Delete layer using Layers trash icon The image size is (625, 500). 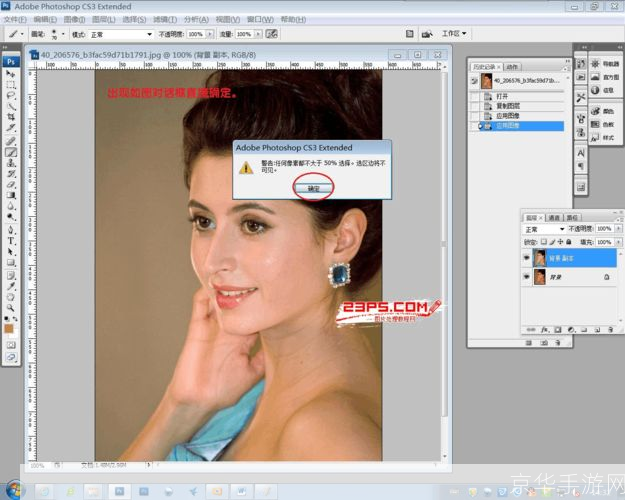pos(610,330)
